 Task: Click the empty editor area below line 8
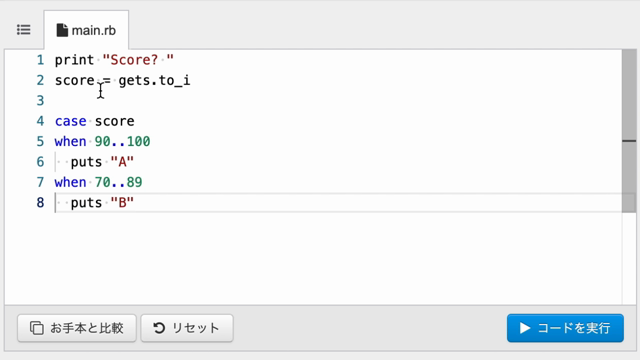(x=313, y=258)
